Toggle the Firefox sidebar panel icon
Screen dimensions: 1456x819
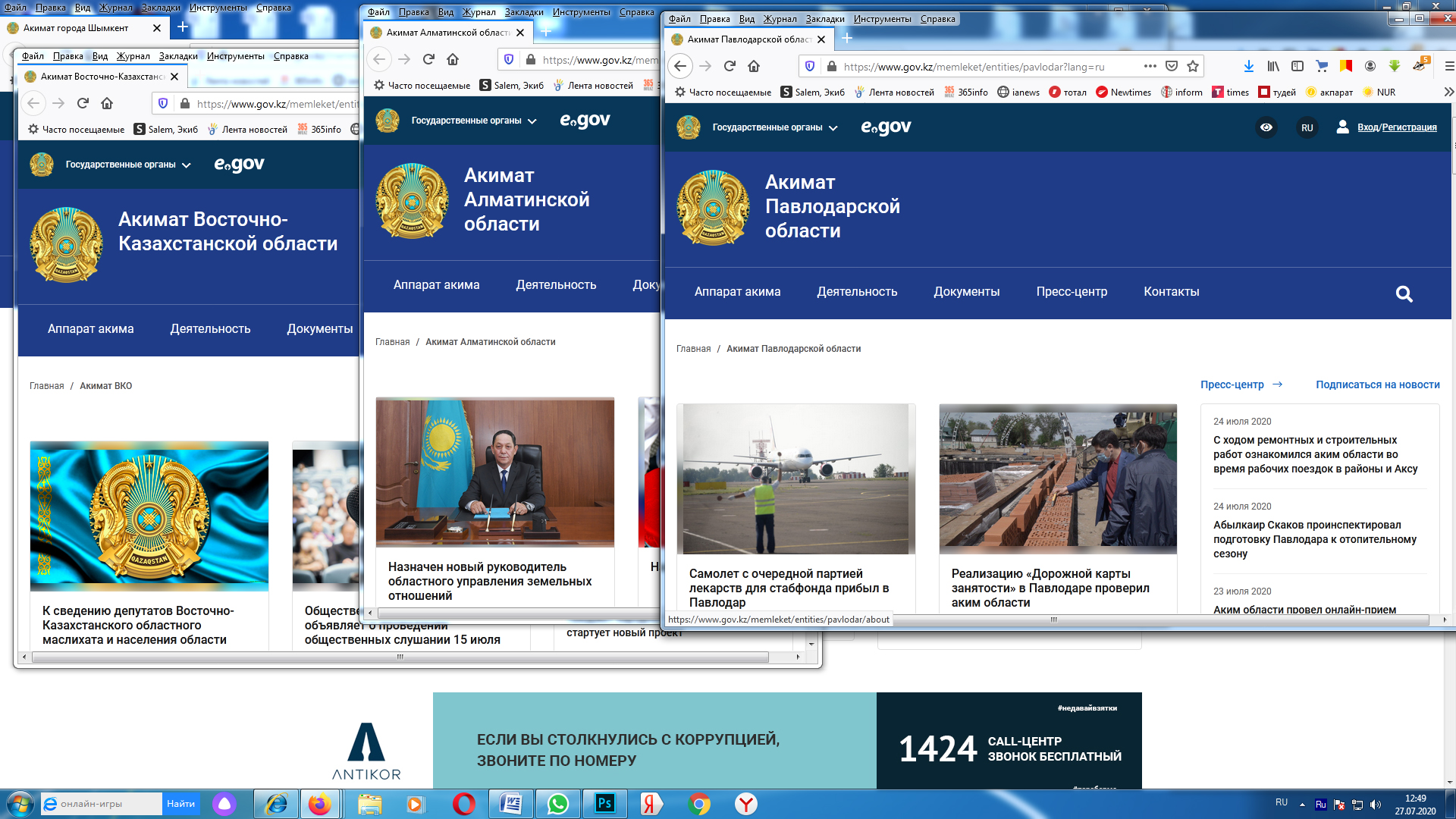[x=1298, y=67]
